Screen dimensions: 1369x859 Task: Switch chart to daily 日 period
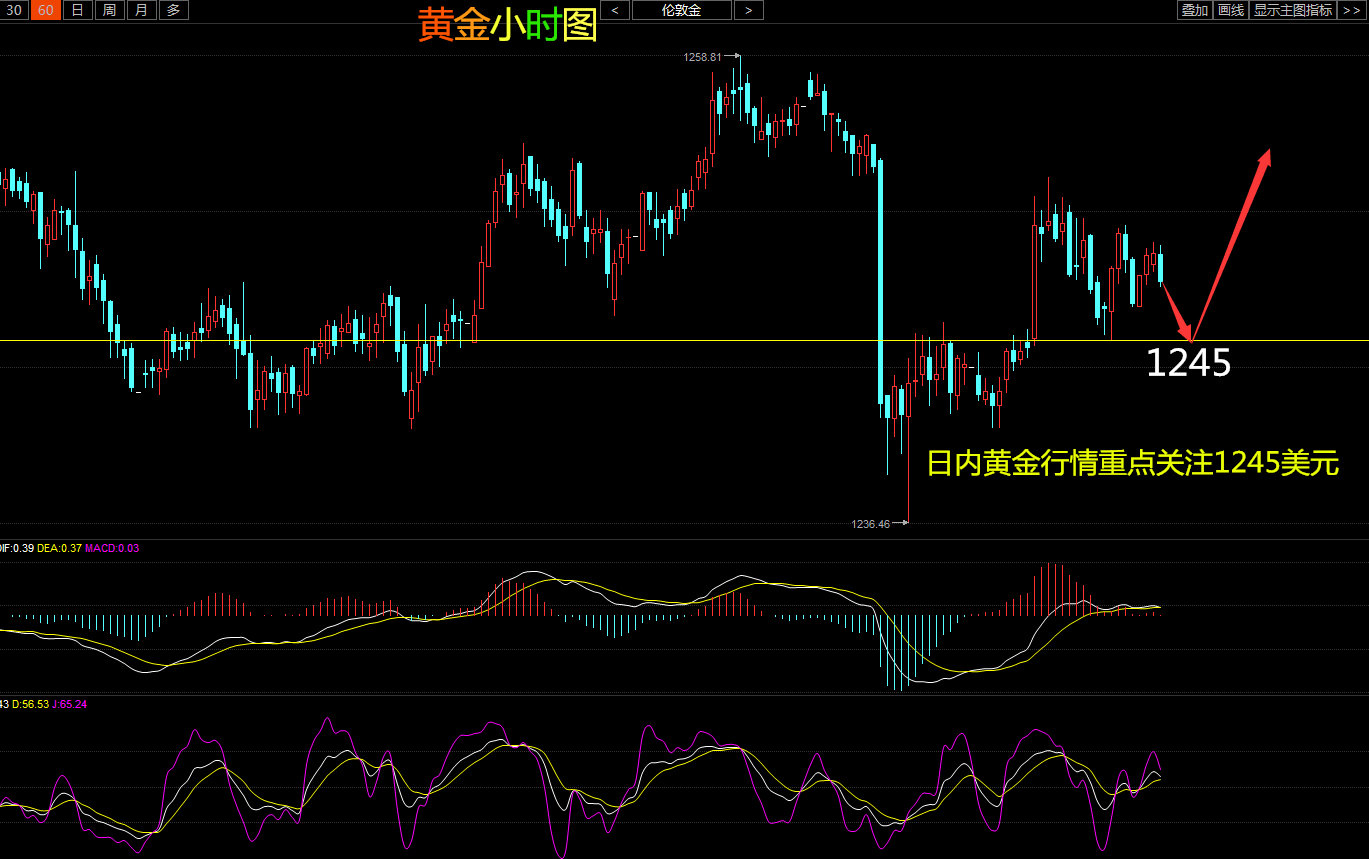[x=77, y=10]
